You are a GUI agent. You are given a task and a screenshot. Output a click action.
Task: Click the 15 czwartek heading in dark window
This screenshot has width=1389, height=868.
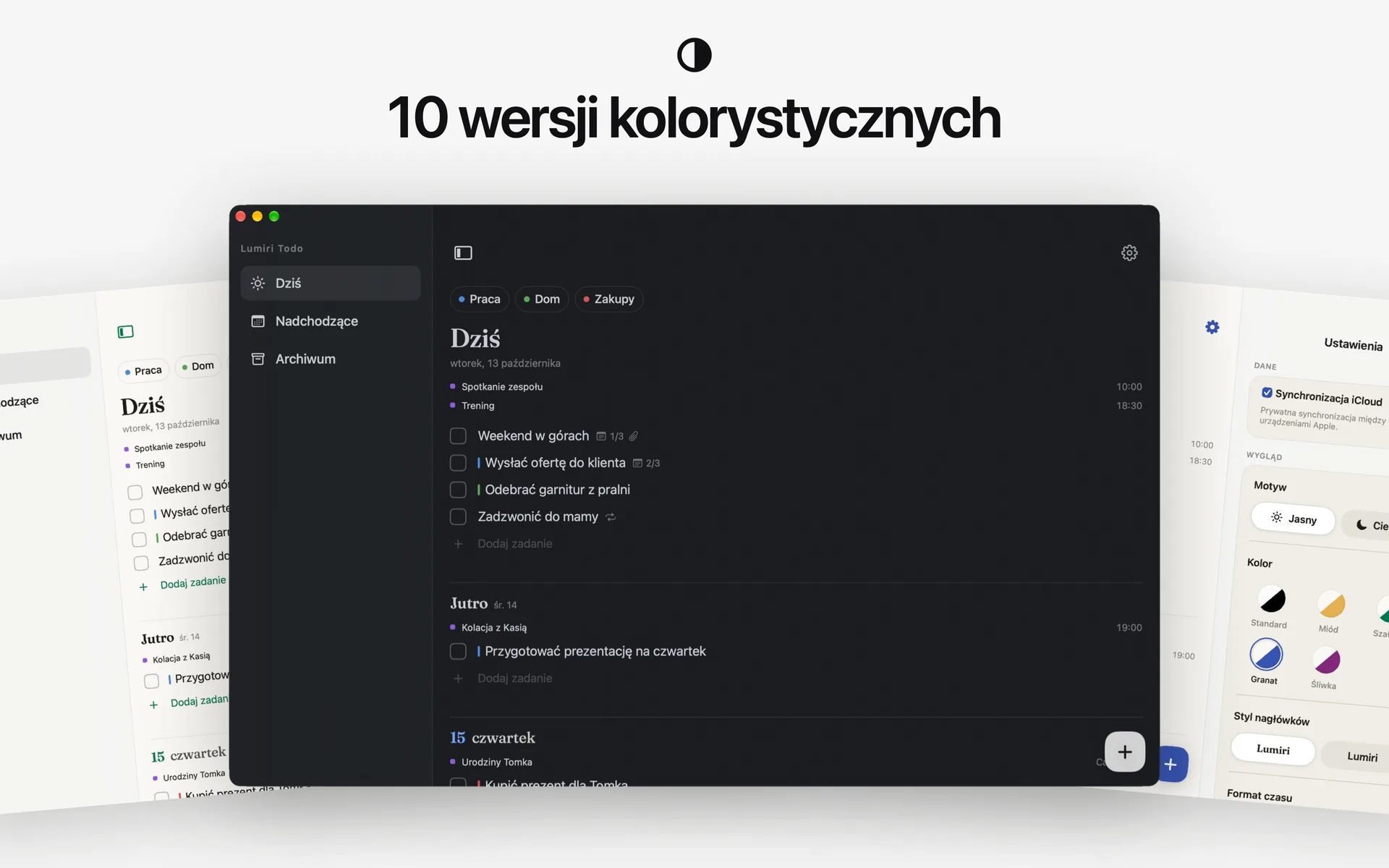[493, 738]
